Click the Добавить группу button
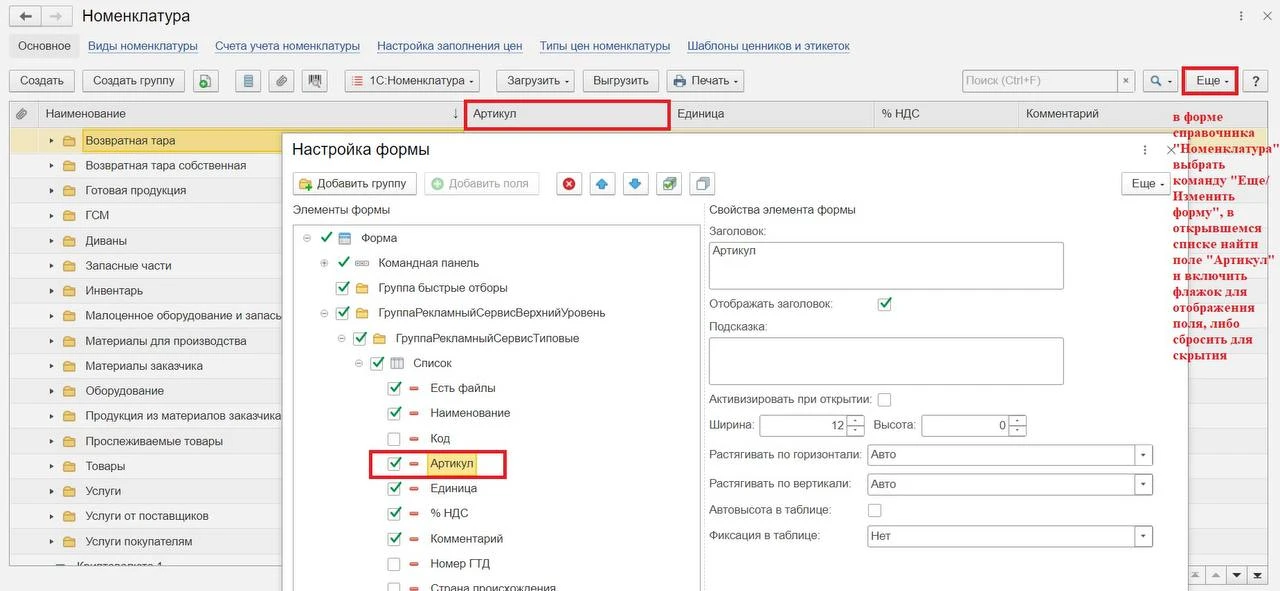 (354, 184)
